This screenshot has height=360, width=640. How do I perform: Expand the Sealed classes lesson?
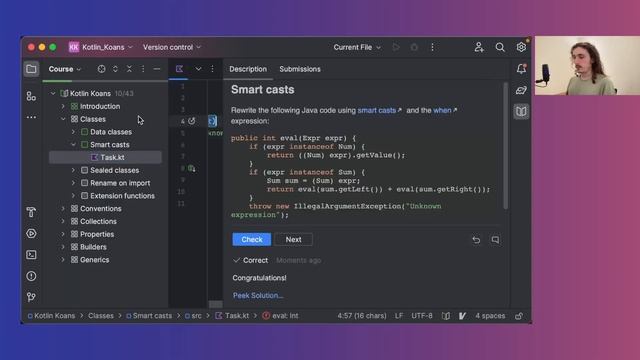pos(73,170)
